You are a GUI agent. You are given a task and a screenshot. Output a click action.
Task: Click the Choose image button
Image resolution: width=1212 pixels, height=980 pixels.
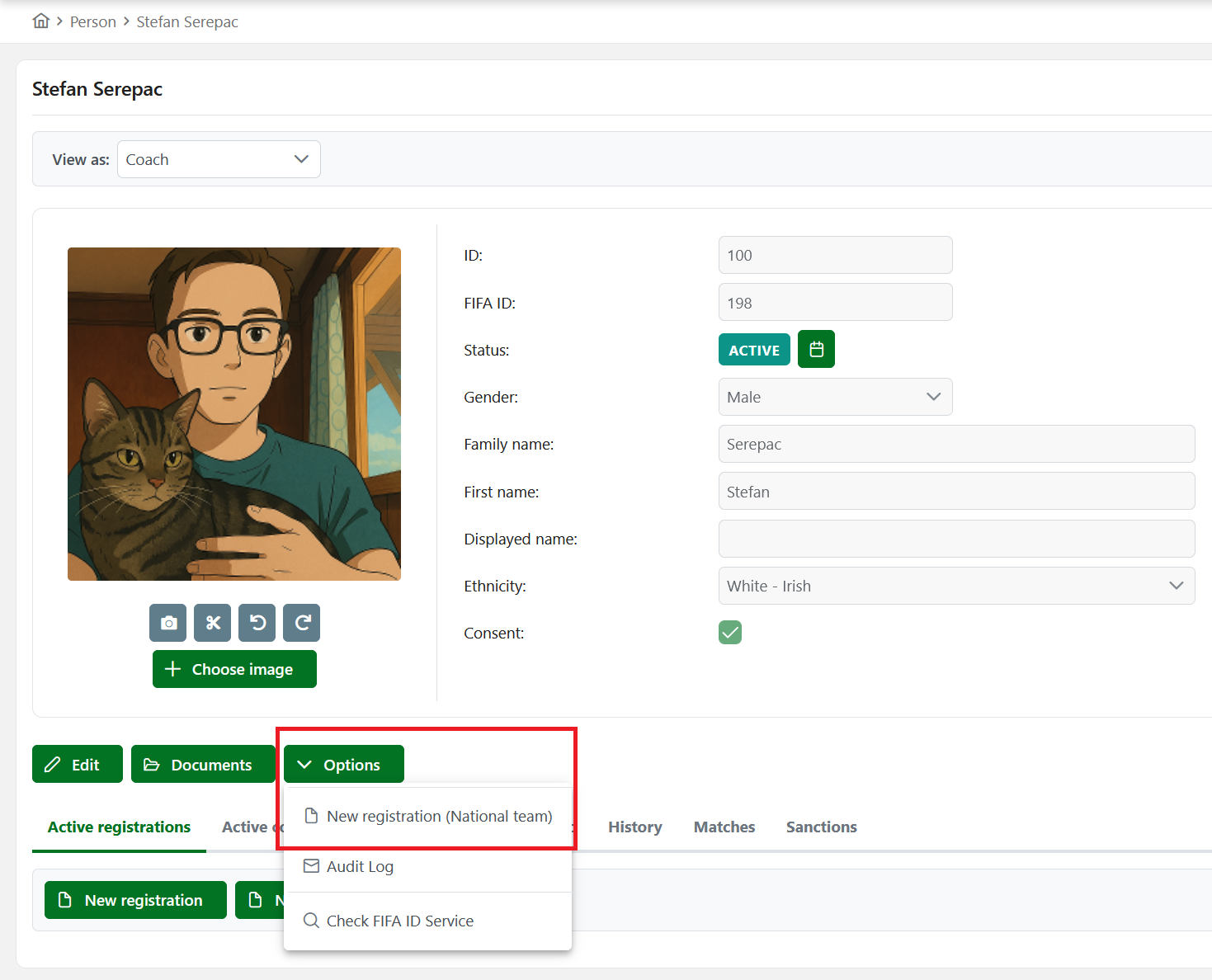point(234,669)
